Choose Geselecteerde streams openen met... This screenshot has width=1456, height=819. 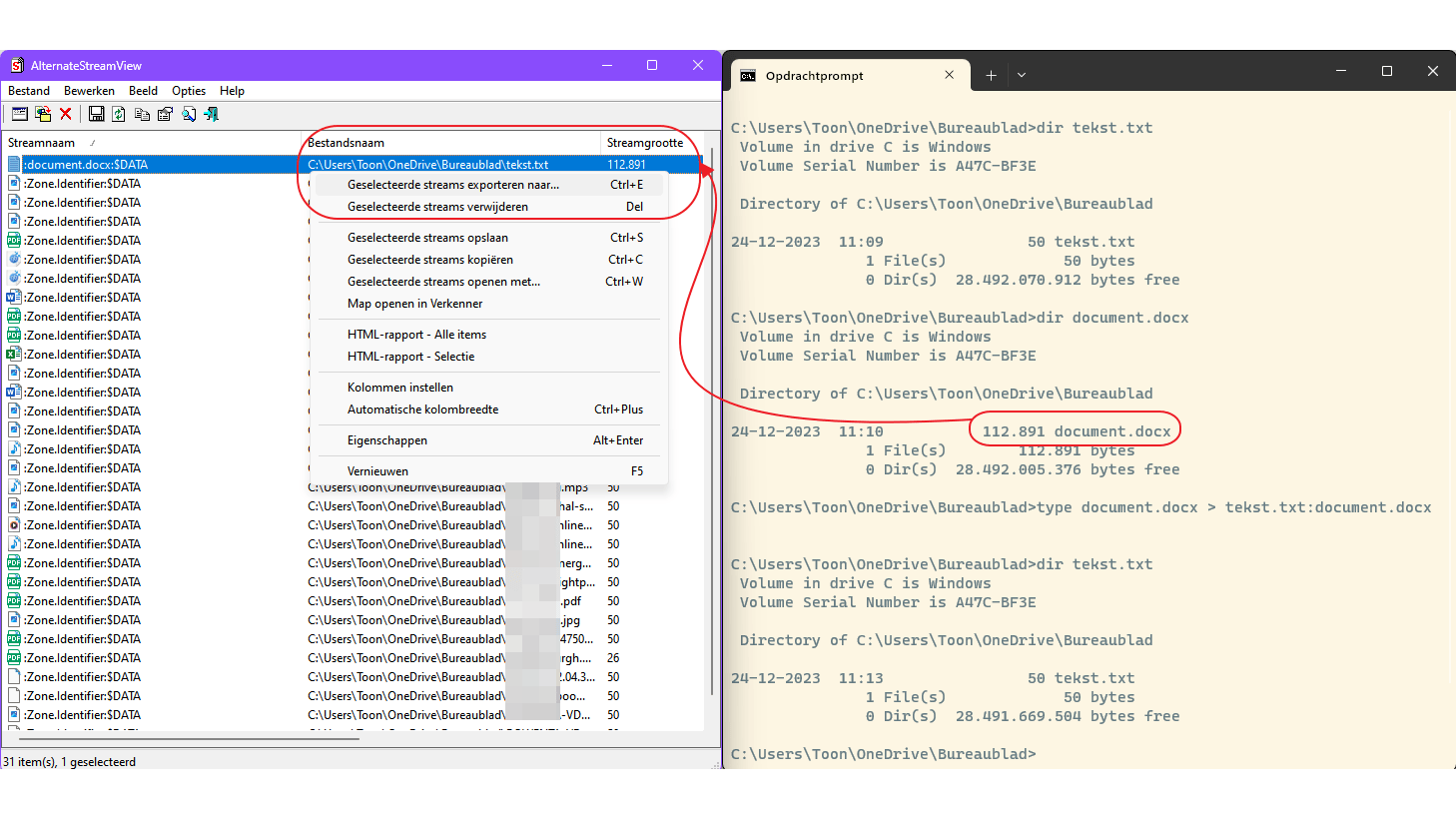(489, 282)
